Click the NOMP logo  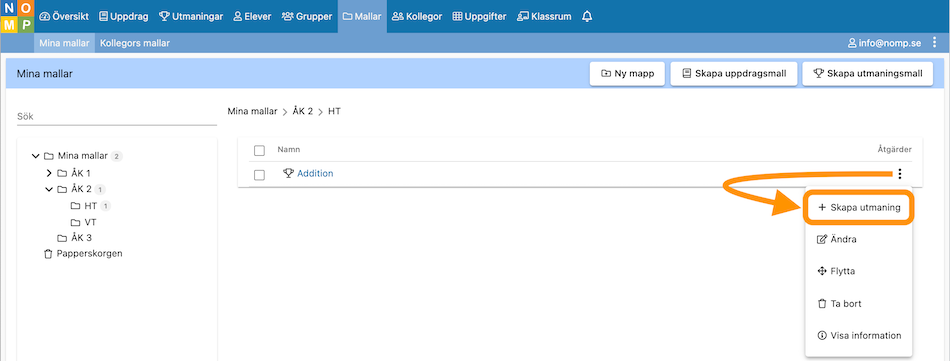point(17,17)
